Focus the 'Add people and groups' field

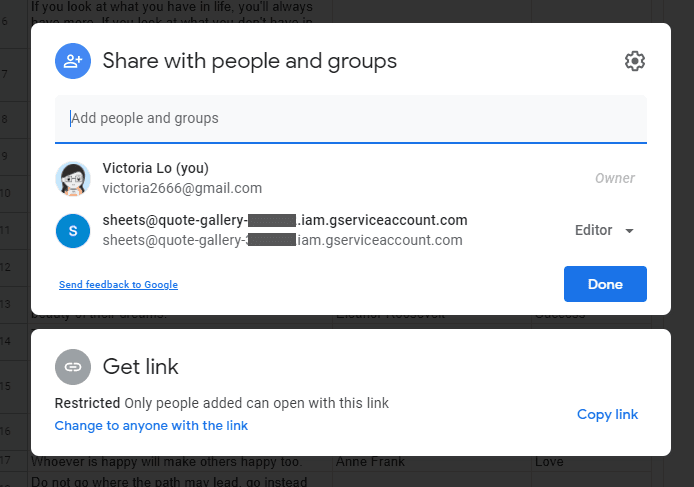350,118
